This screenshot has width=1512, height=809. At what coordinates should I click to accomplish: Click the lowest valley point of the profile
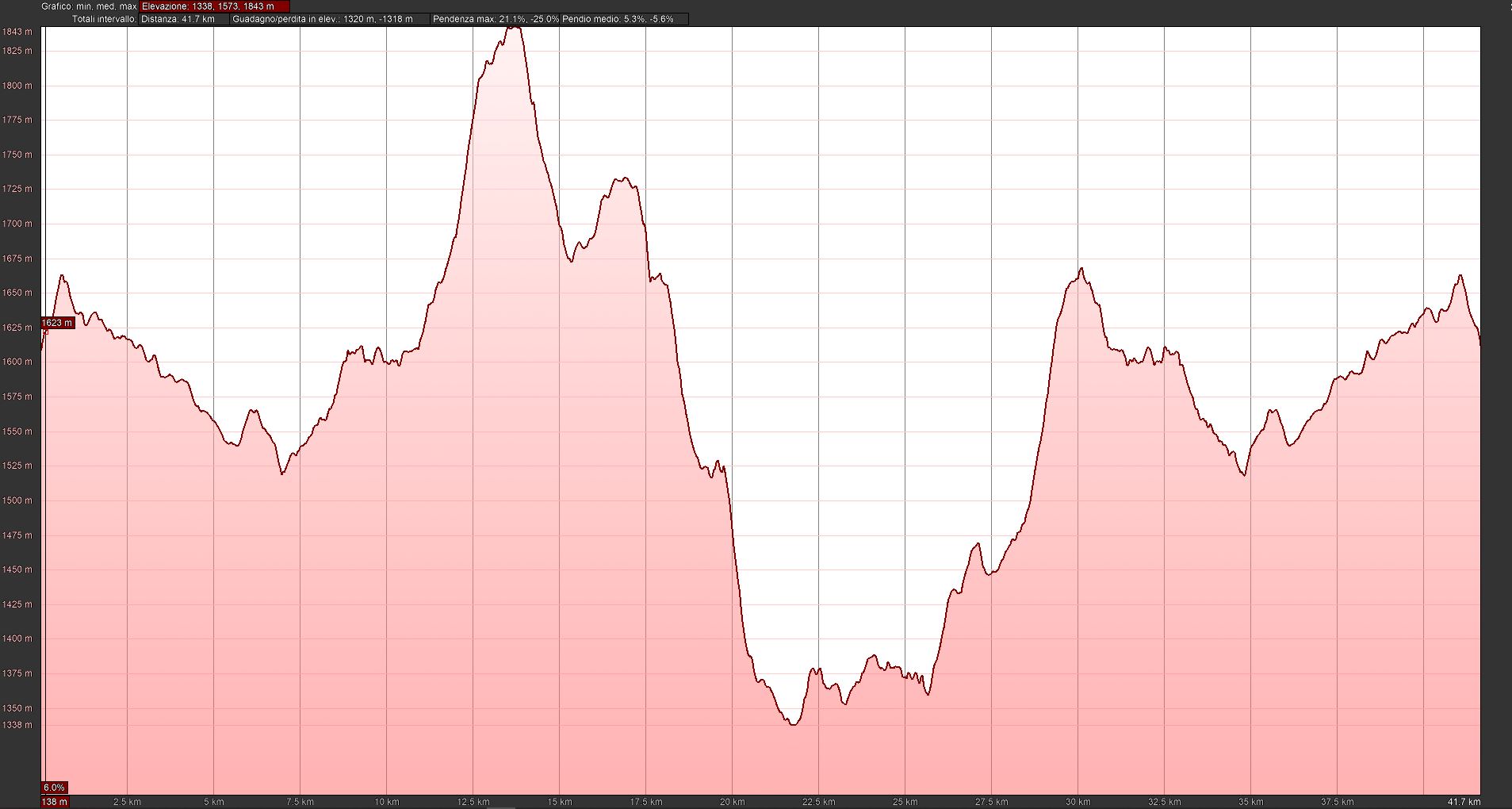(x=793, y=724)
